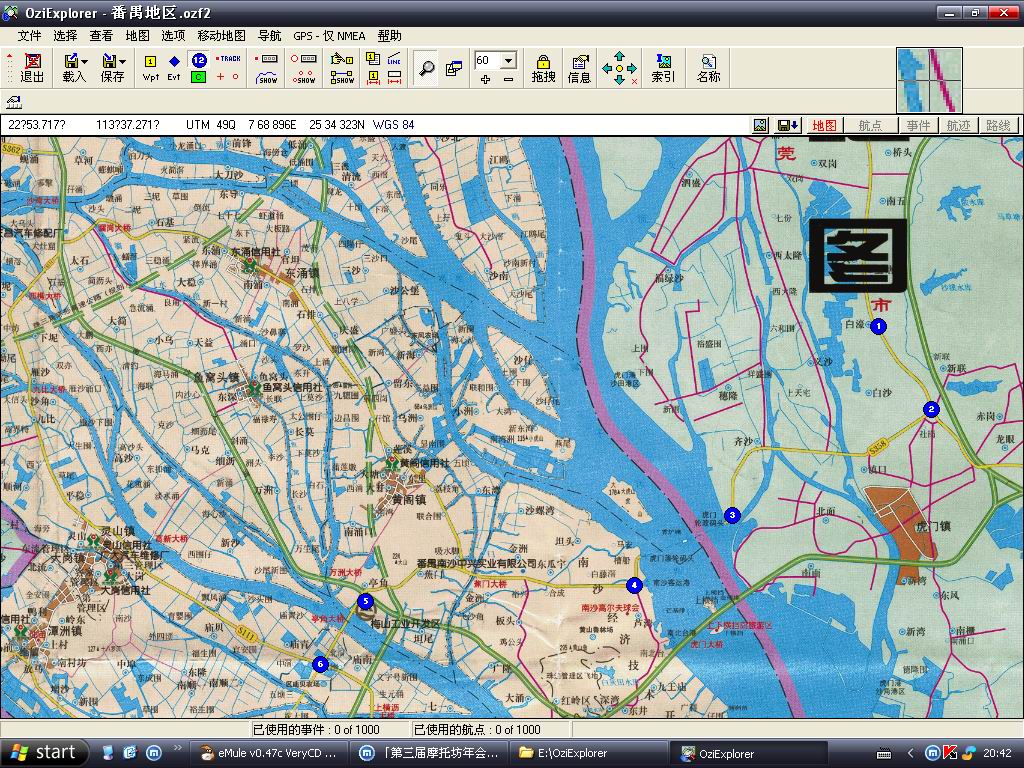1024x768 pixels.
Task: Switch to the 航迹 tracks tab
Action: tap(958, 125)
